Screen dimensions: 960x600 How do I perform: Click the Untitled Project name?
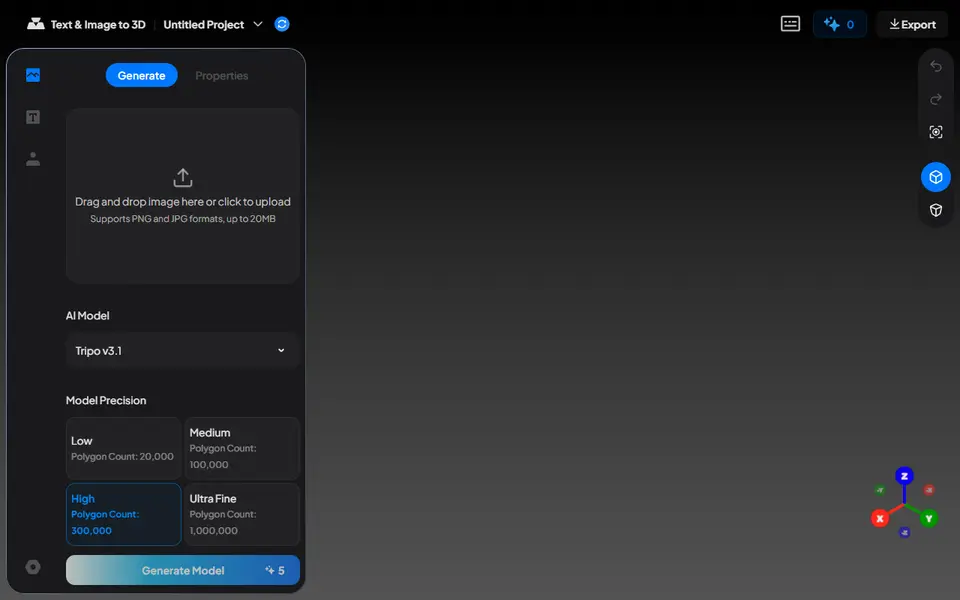(x=203, y=24)
